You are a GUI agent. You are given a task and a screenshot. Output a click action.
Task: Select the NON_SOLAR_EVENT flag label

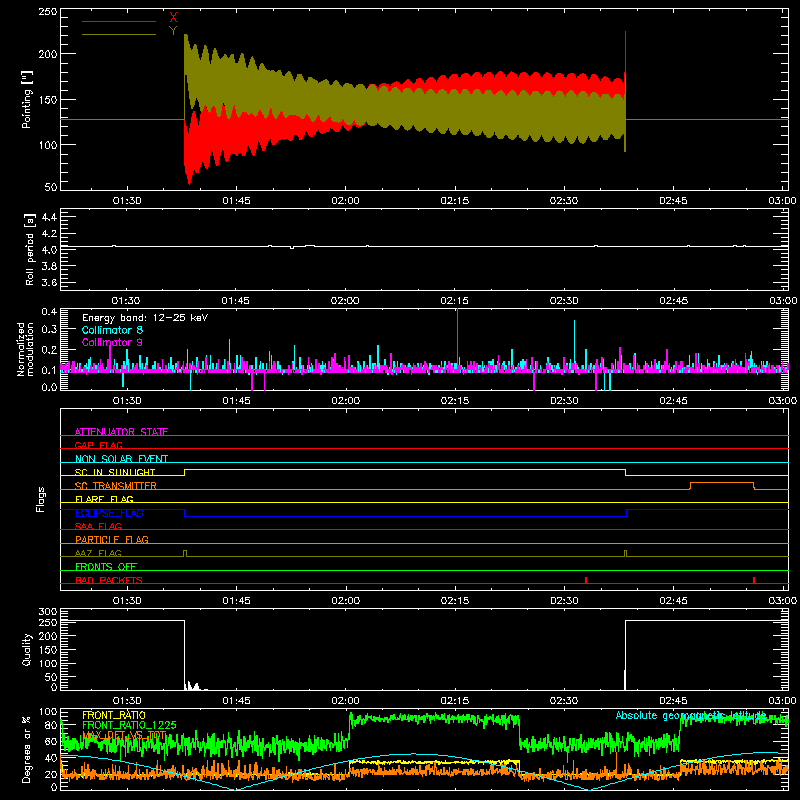(121, 459)
